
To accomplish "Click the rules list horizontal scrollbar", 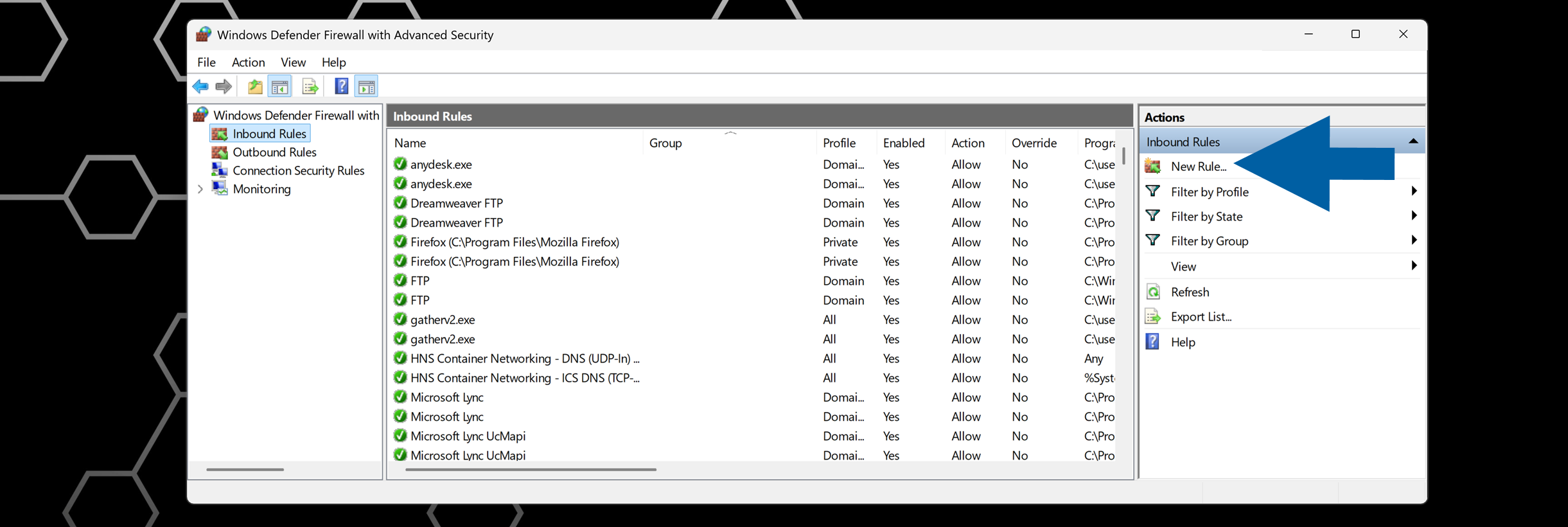I will pos(531,470).
